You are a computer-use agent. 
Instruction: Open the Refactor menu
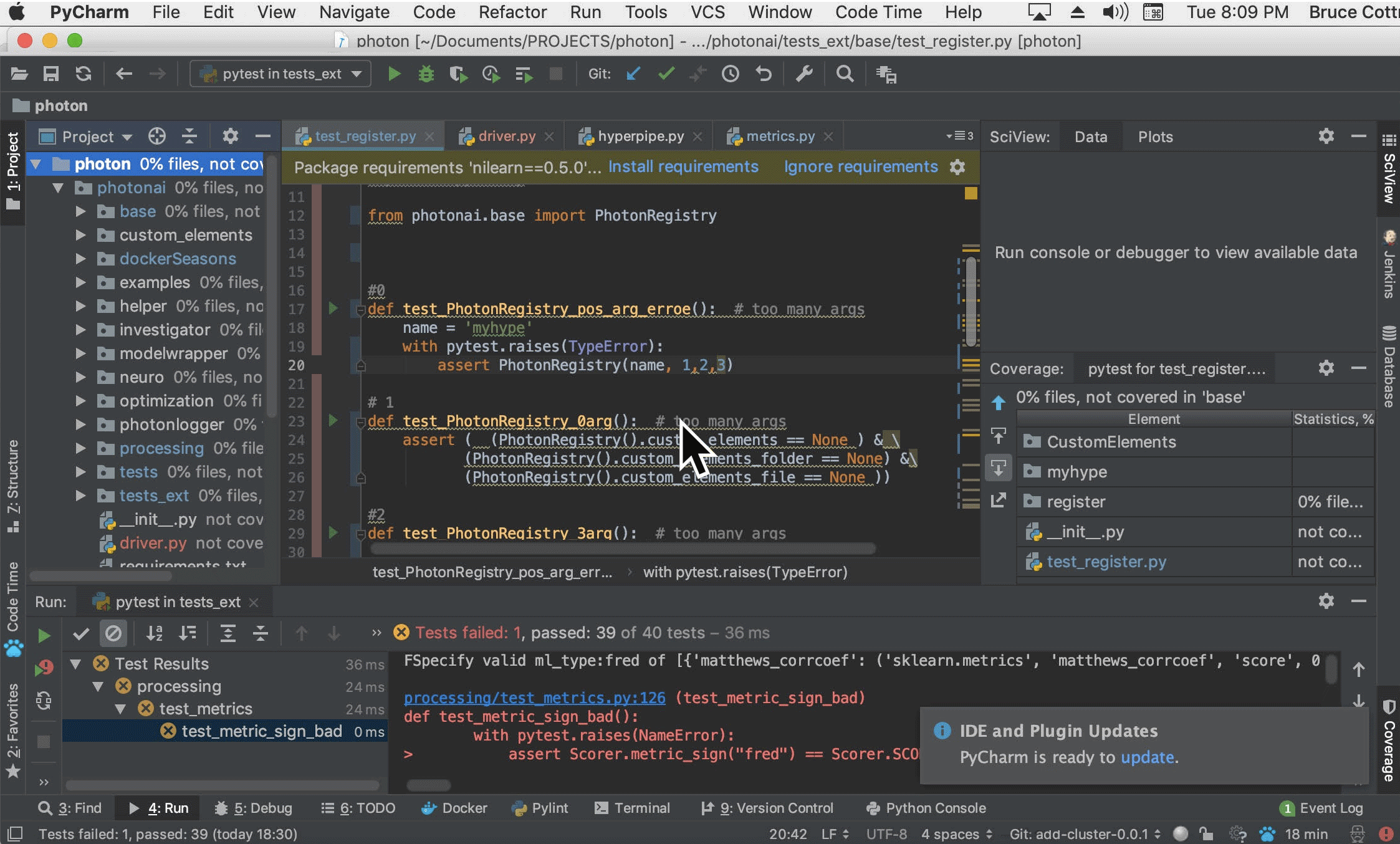512,12
